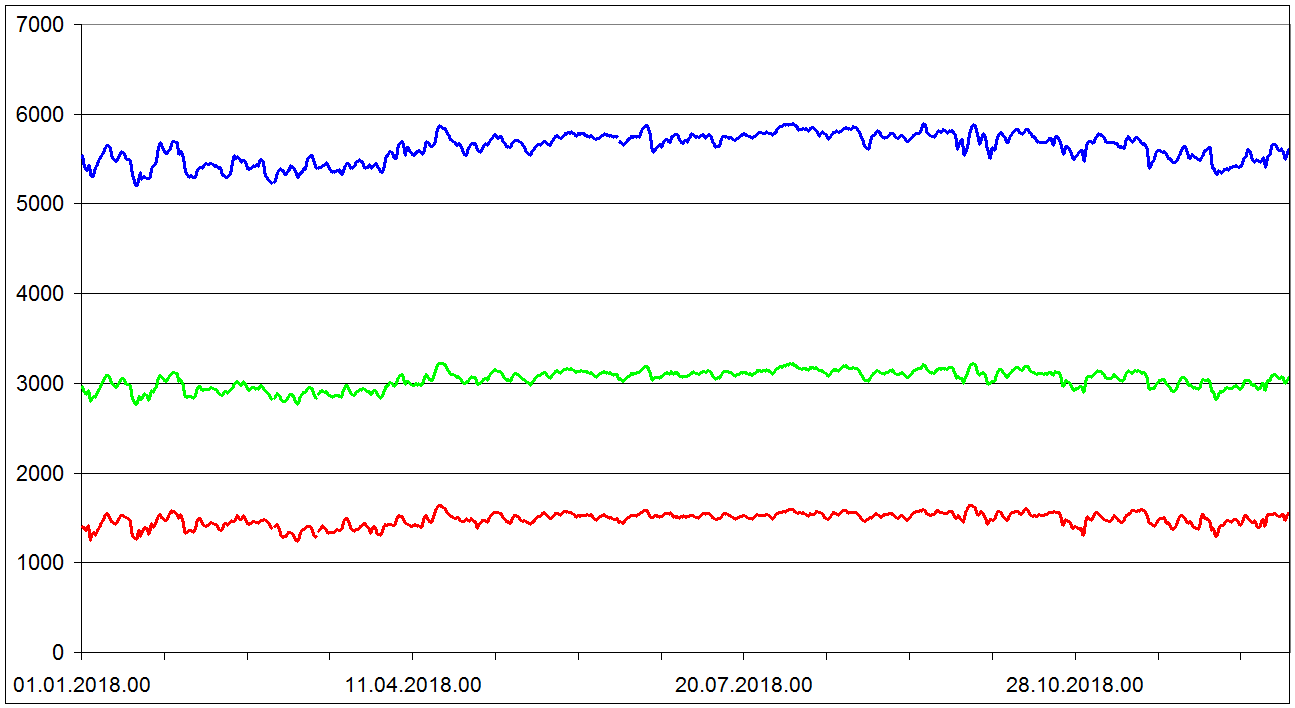Select the 0 label at the axis origin
Screen dimensions: 1295x708
58,653
